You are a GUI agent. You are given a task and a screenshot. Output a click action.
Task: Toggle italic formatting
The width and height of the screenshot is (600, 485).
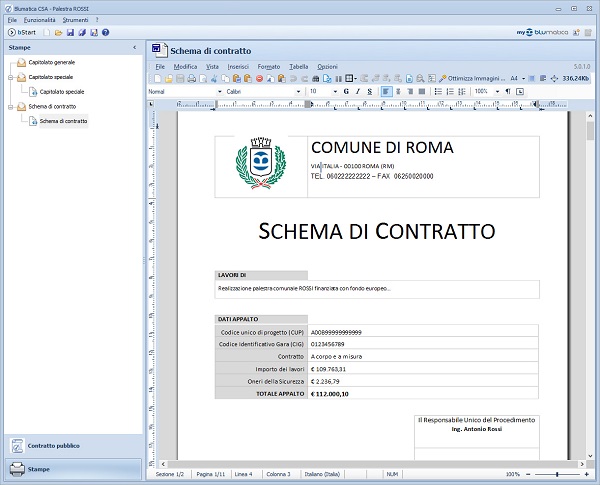click(357, 91)
